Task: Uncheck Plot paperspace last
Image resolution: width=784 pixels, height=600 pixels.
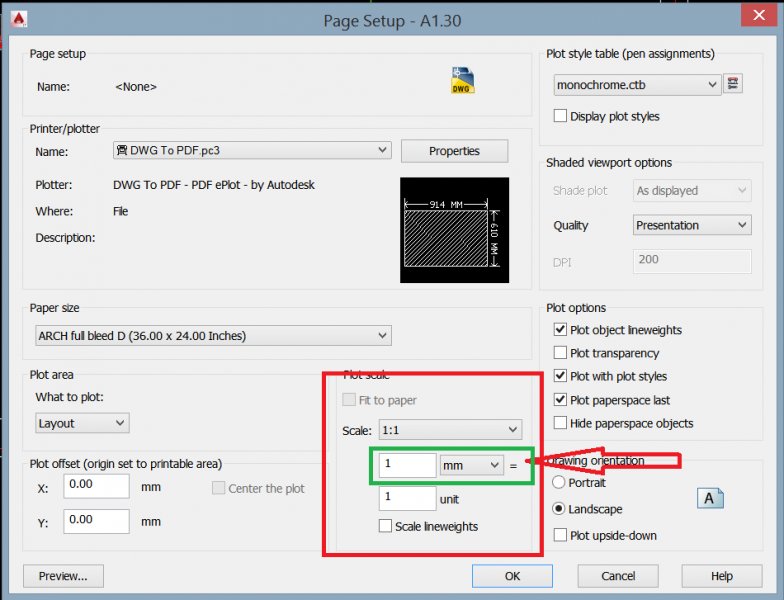Action: pyautogui.click(x=560, y=400)
